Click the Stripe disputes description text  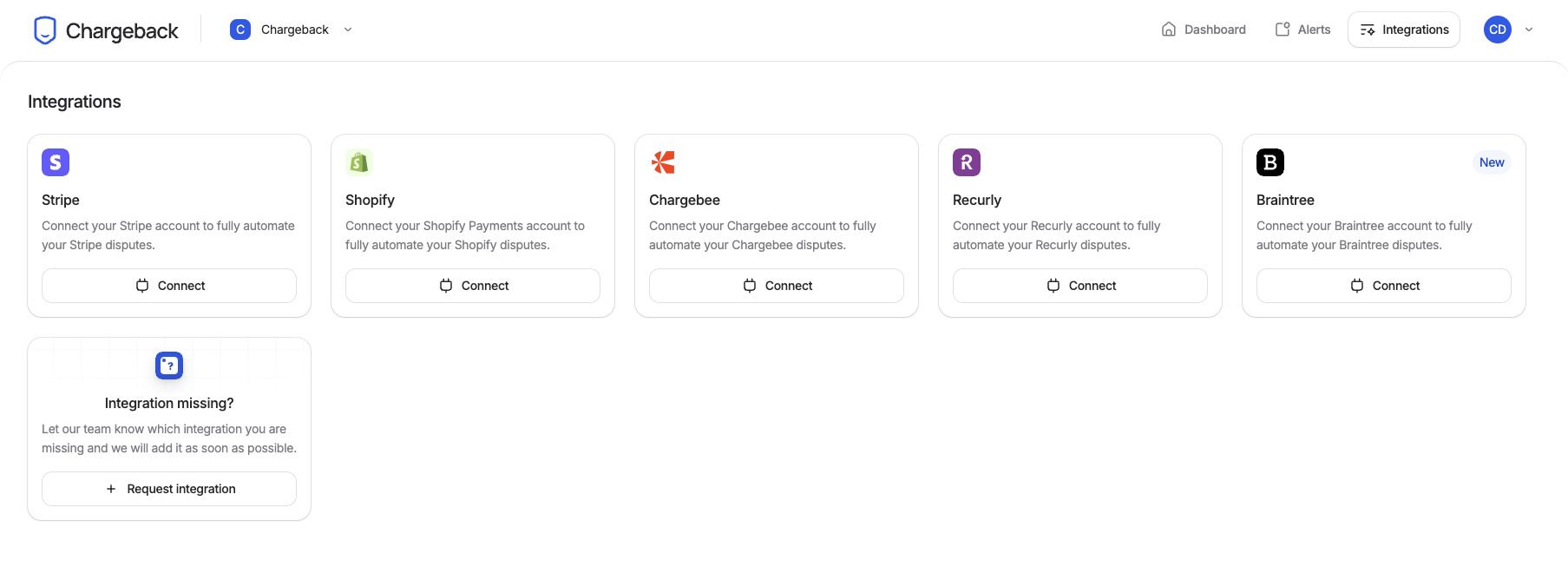[x=168, y=235]
